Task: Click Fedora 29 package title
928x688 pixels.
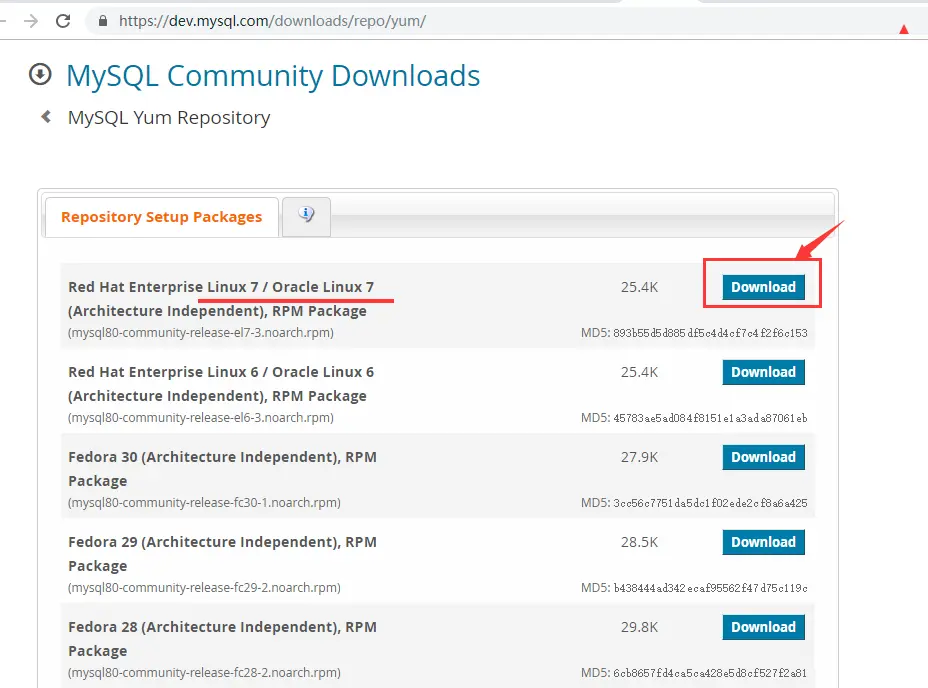Action: [223, 554]
